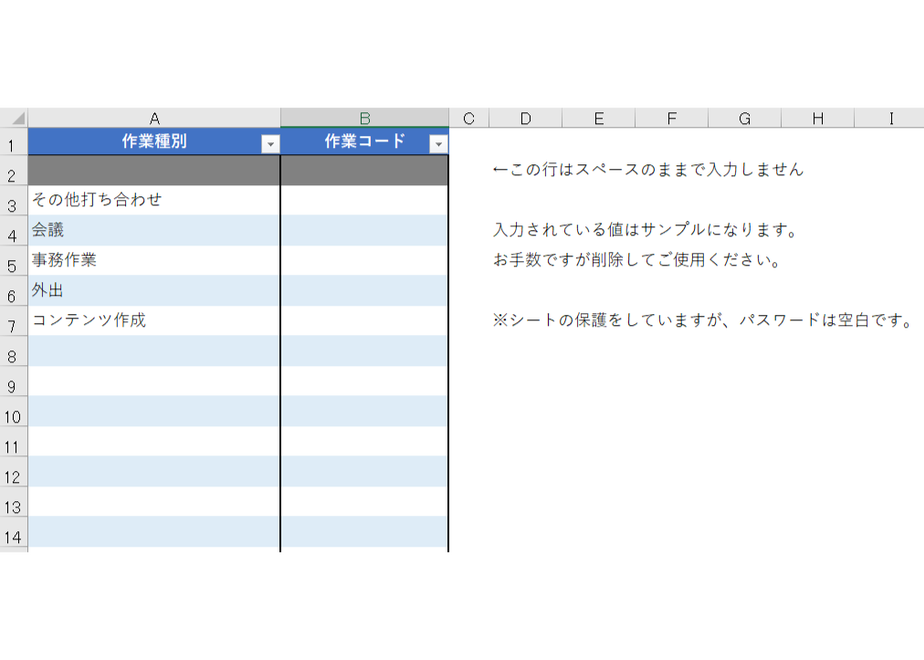The image size is (924, 660).
Task: Select the 事務作業 cell
Action: pos(154,260)
